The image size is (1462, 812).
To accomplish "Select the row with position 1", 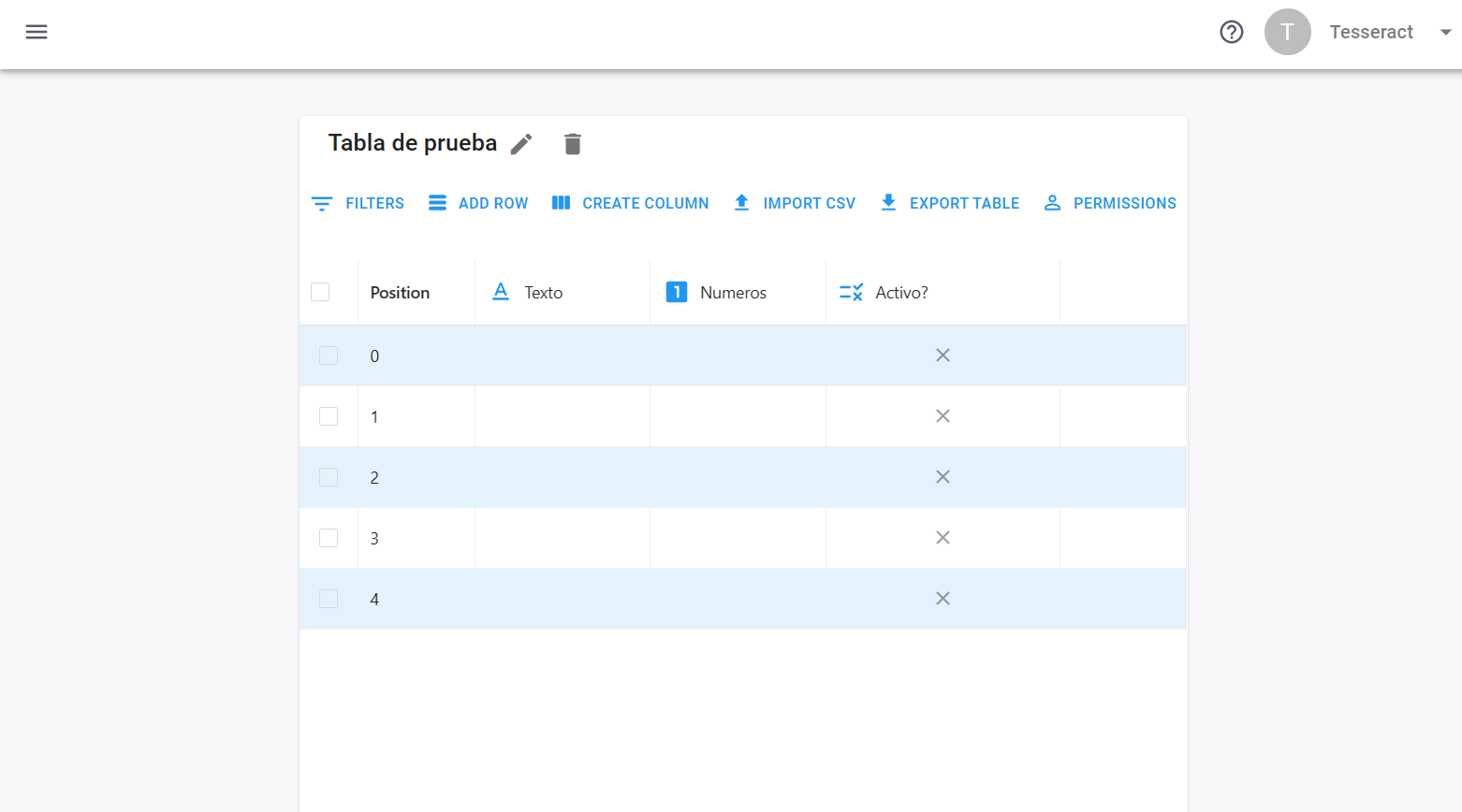I will [329, 416].
